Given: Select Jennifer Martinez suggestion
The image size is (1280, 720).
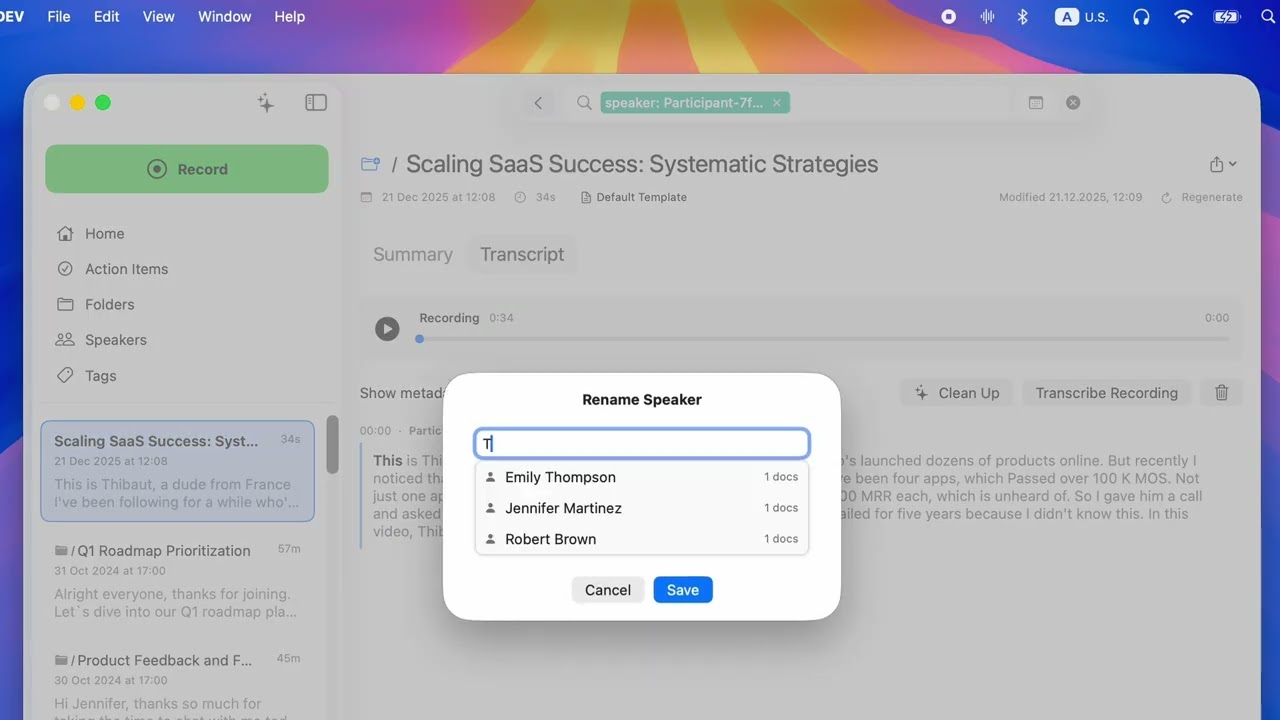Looking at the screenshot, I should pos(641,508).
